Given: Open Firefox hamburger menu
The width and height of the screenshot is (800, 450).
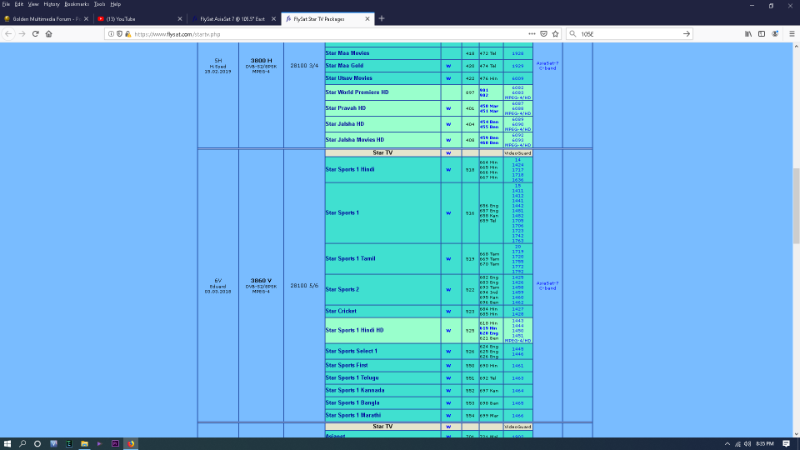Looking at the screenshot, I should click(x=792, y=34).
